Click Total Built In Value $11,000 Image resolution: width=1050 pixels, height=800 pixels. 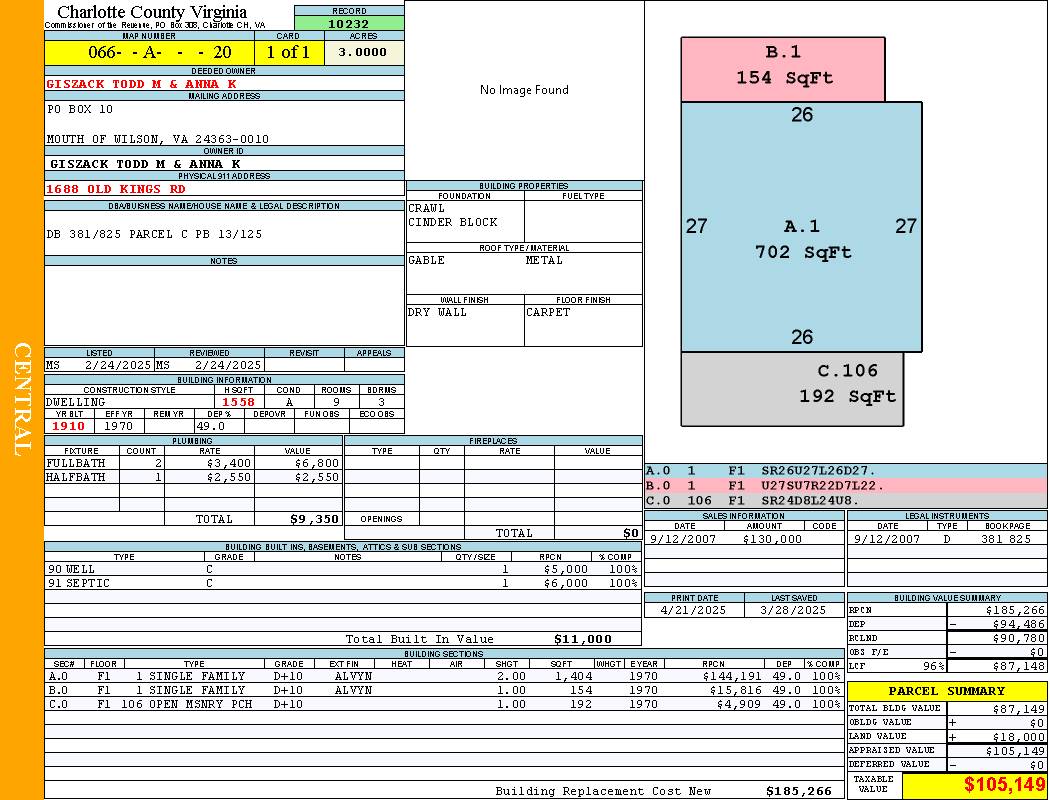[x=583, y=639]
